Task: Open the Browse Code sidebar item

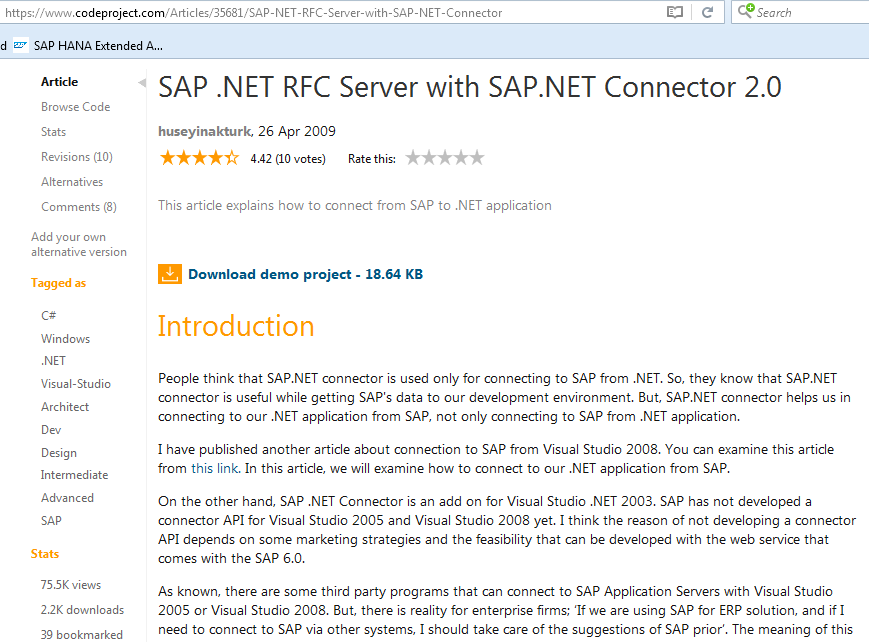Action: [x=75, y=107]
